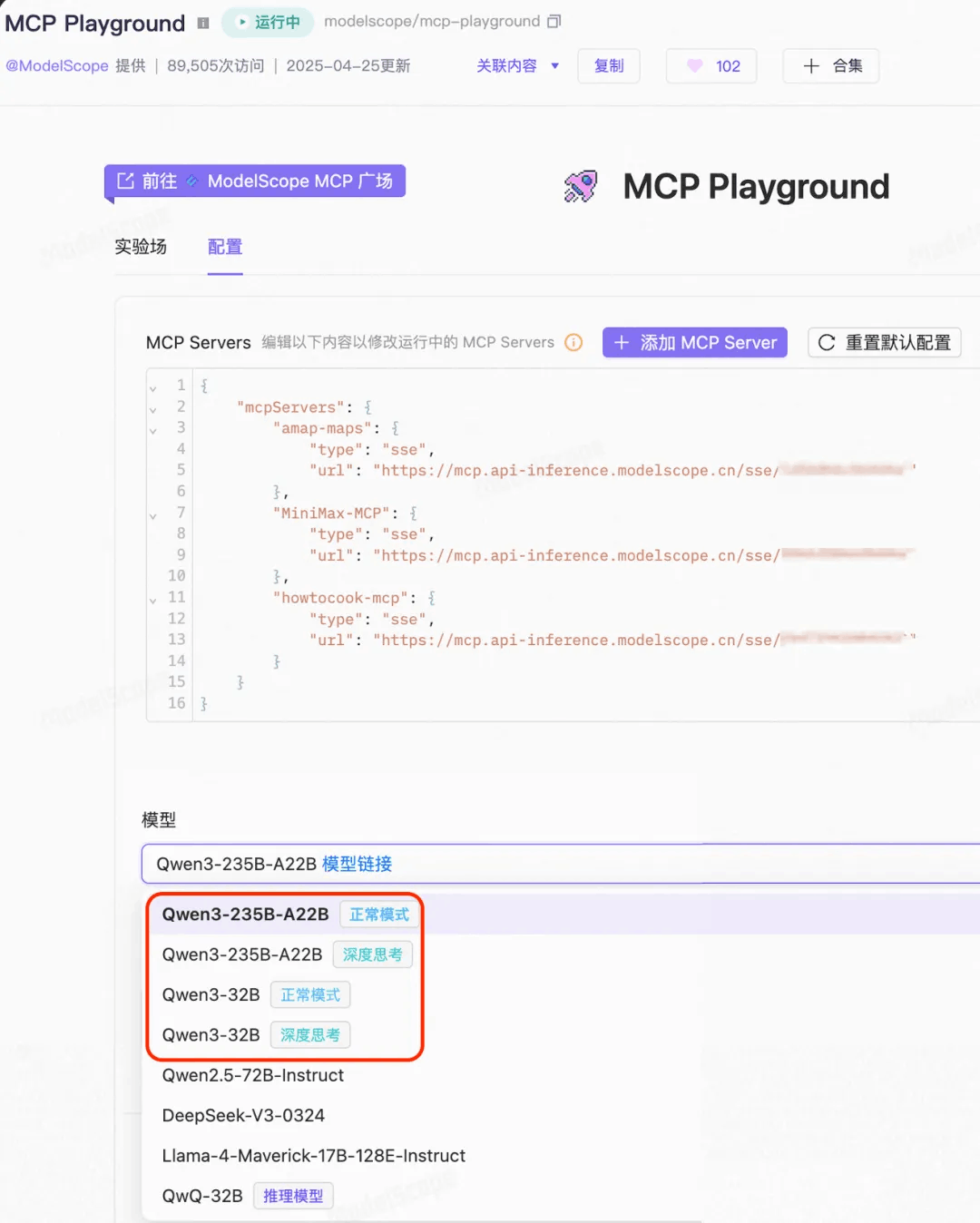Click the info icon beside MCP Servers description
The width and height of the screenshot is (980, 1223).
click(573, 342)
